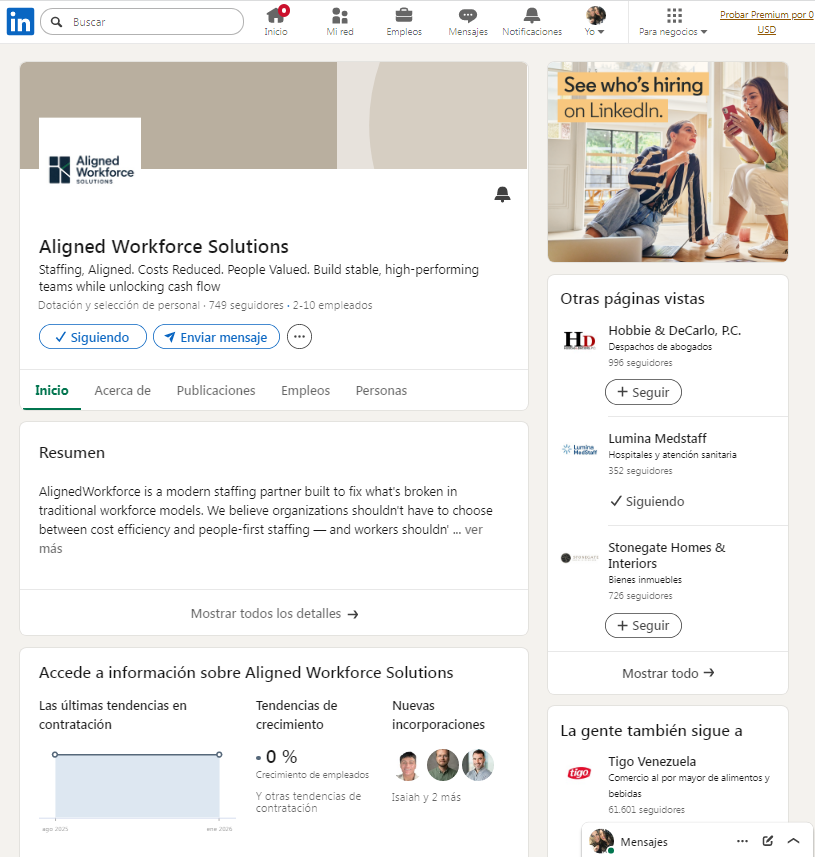This screenshot has width=815, height=857.
Task: Open Lumina Medstaff page
Action: pos(657,438)
